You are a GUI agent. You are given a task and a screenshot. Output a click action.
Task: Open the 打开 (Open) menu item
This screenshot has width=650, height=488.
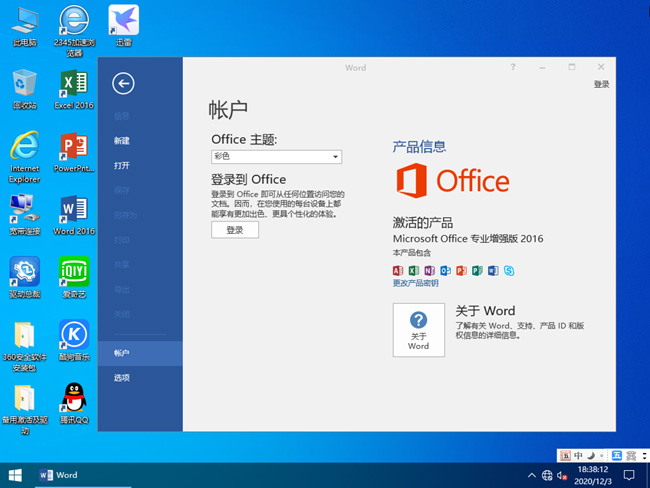(x=121, y=165)
